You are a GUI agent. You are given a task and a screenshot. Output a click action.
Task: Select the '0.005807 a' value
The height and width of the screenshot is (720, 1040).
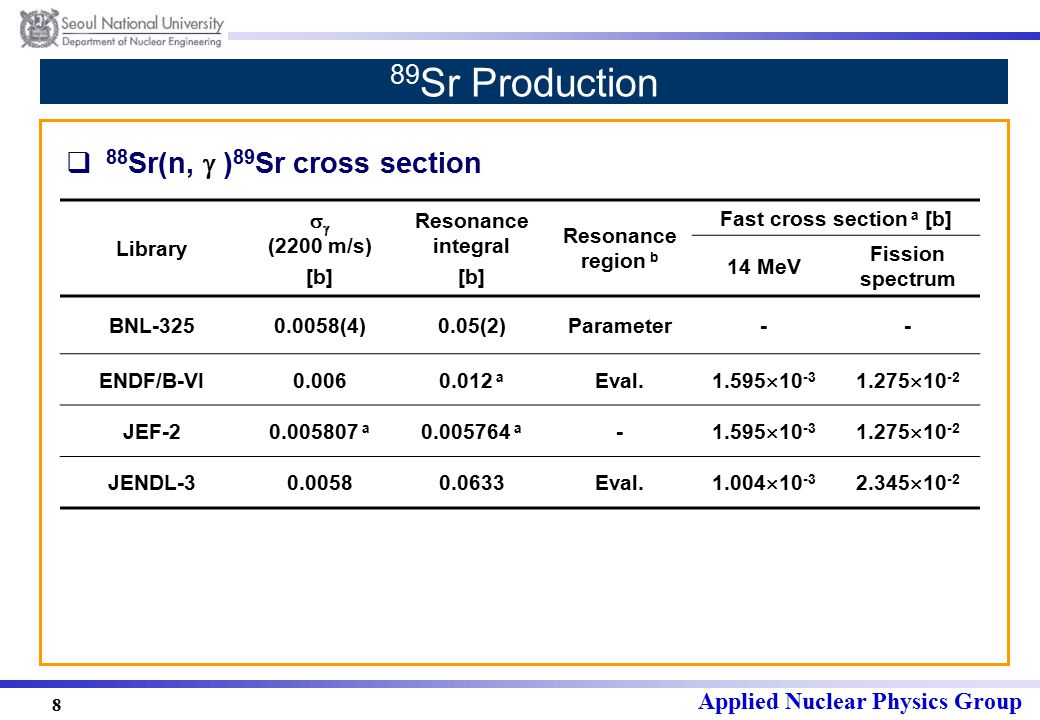point(319,432)
